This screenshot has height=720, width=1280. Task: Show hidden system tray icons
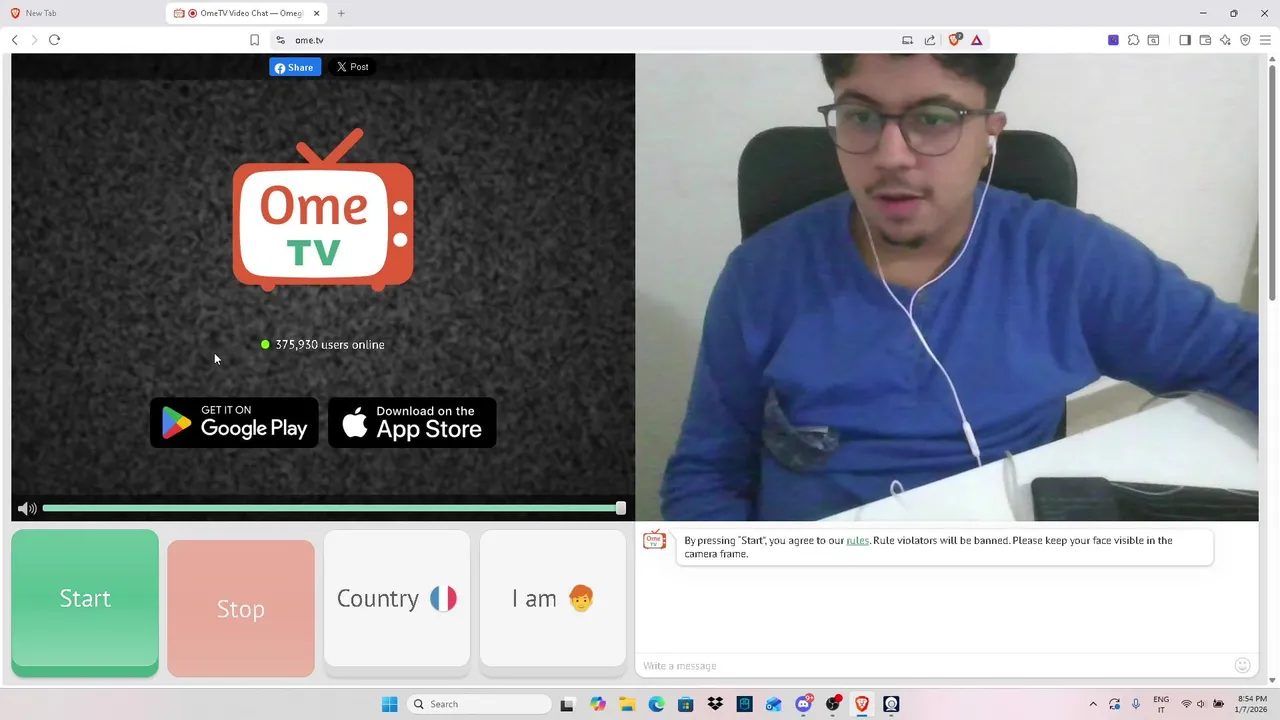1093,704
